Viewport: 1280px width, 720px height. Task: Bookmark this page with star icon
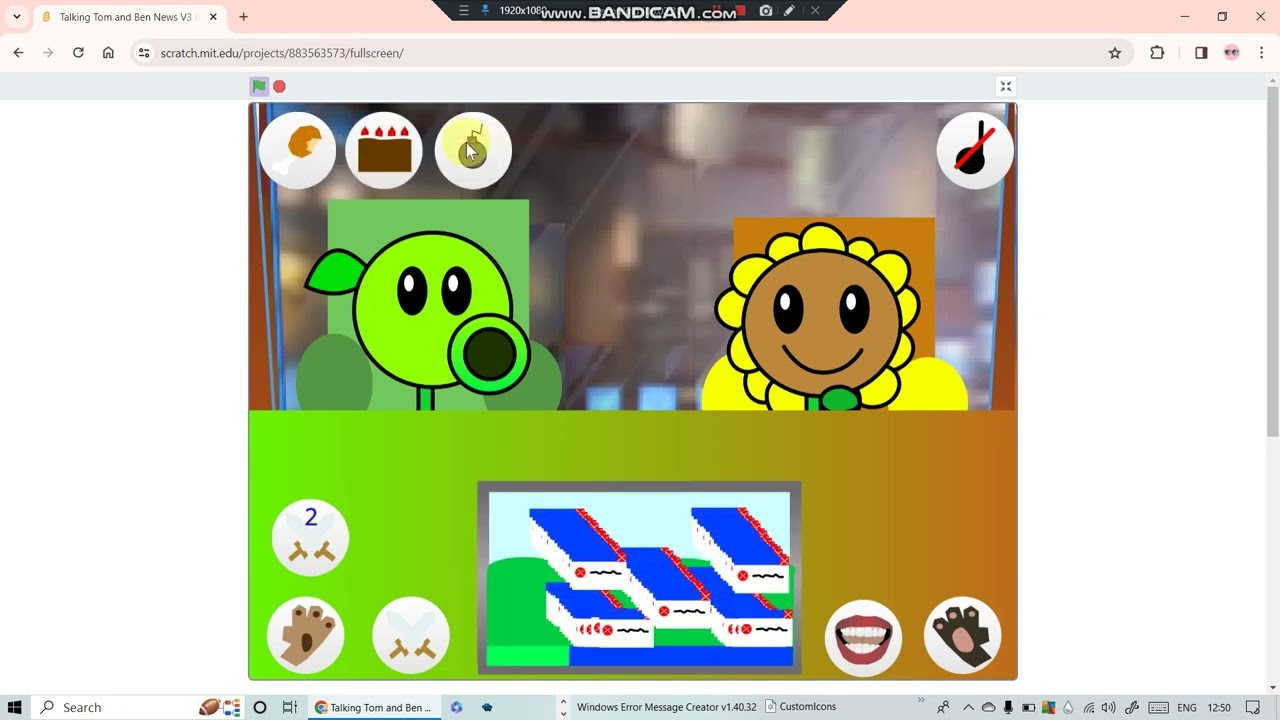pyautogui.click(x=1115, y=53)
